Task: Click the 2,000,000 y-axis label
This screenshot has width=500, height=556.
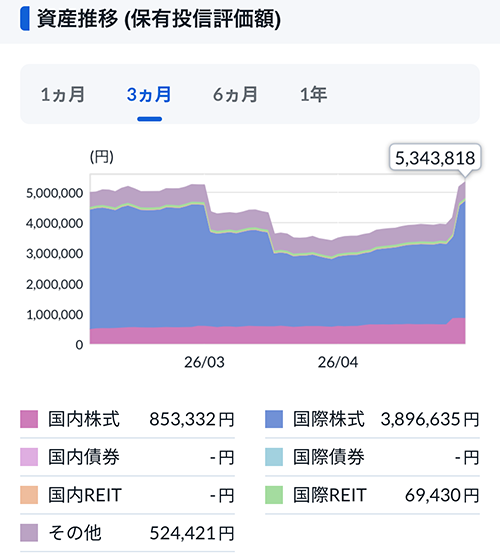Action: 55,284
